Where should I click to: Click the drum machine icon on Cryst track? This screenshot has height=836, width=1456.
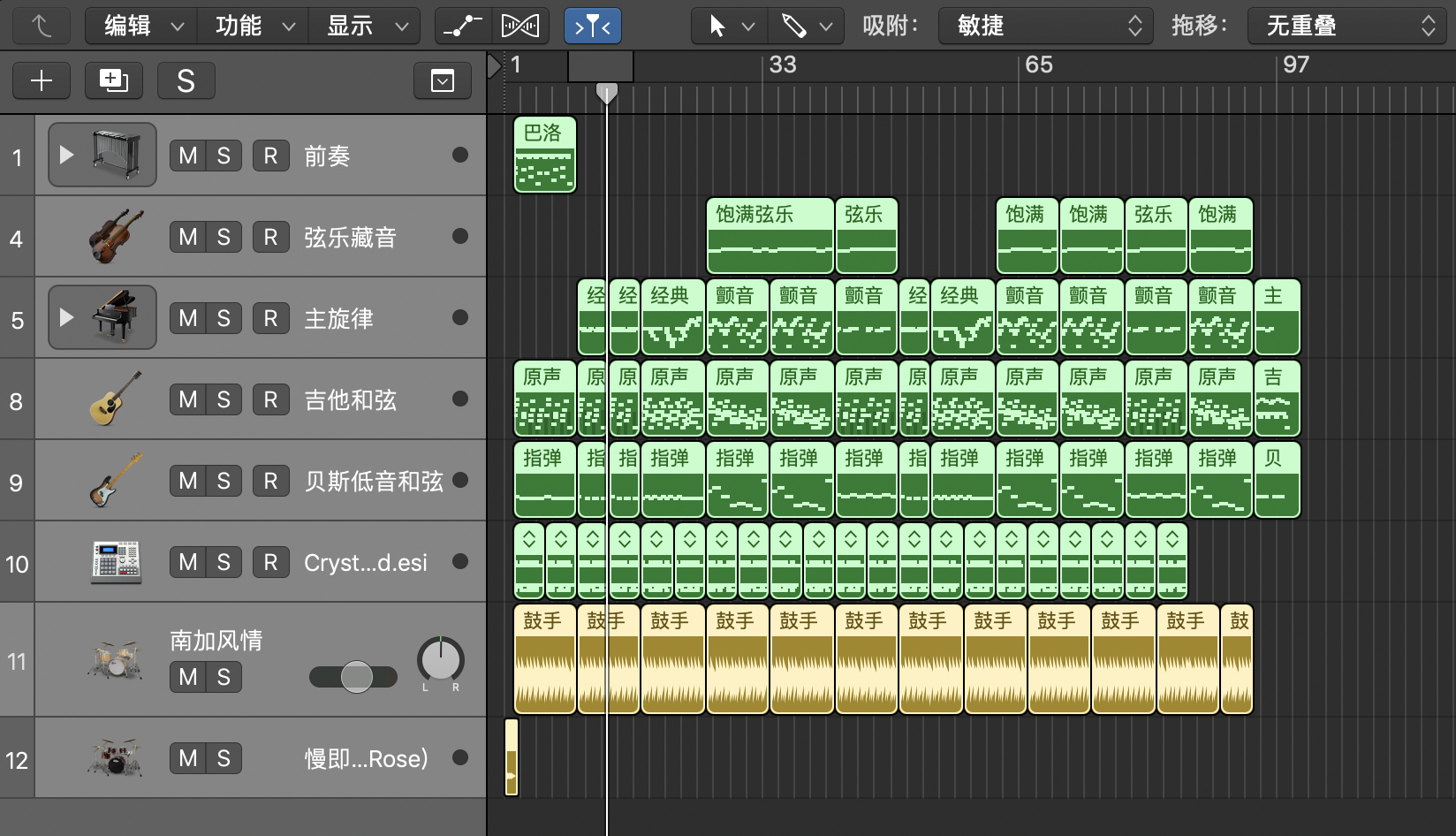[116, 561]
